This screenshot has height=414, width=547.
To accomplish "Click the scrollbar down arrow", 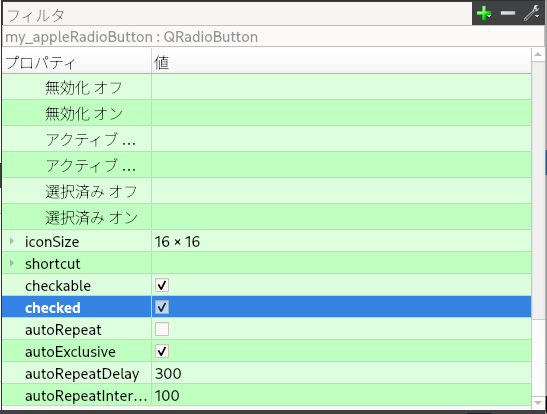I will pos(538,403).
